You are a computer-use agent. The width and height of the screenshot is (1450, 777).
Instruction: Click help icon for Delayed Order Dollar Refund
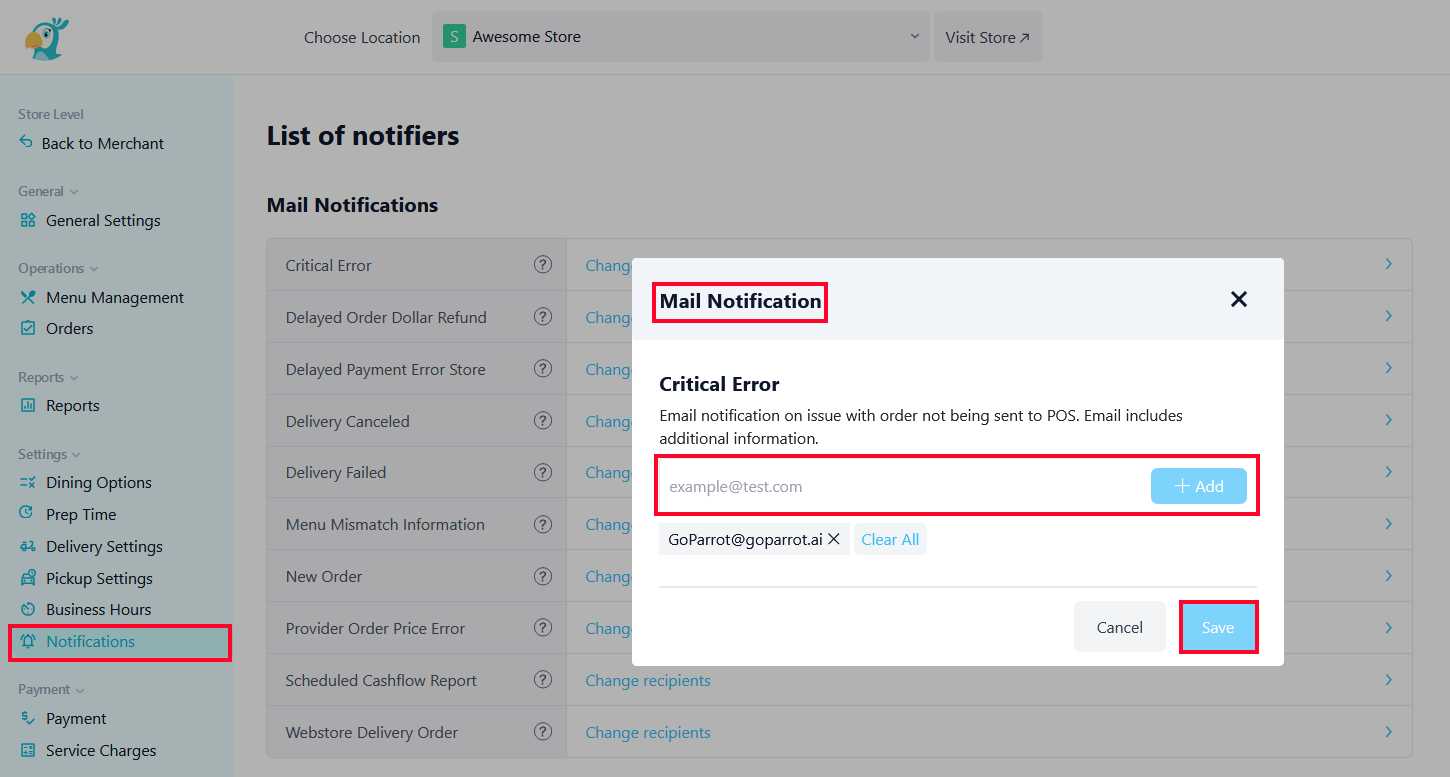pyautogui.click(x=543, y=316)
